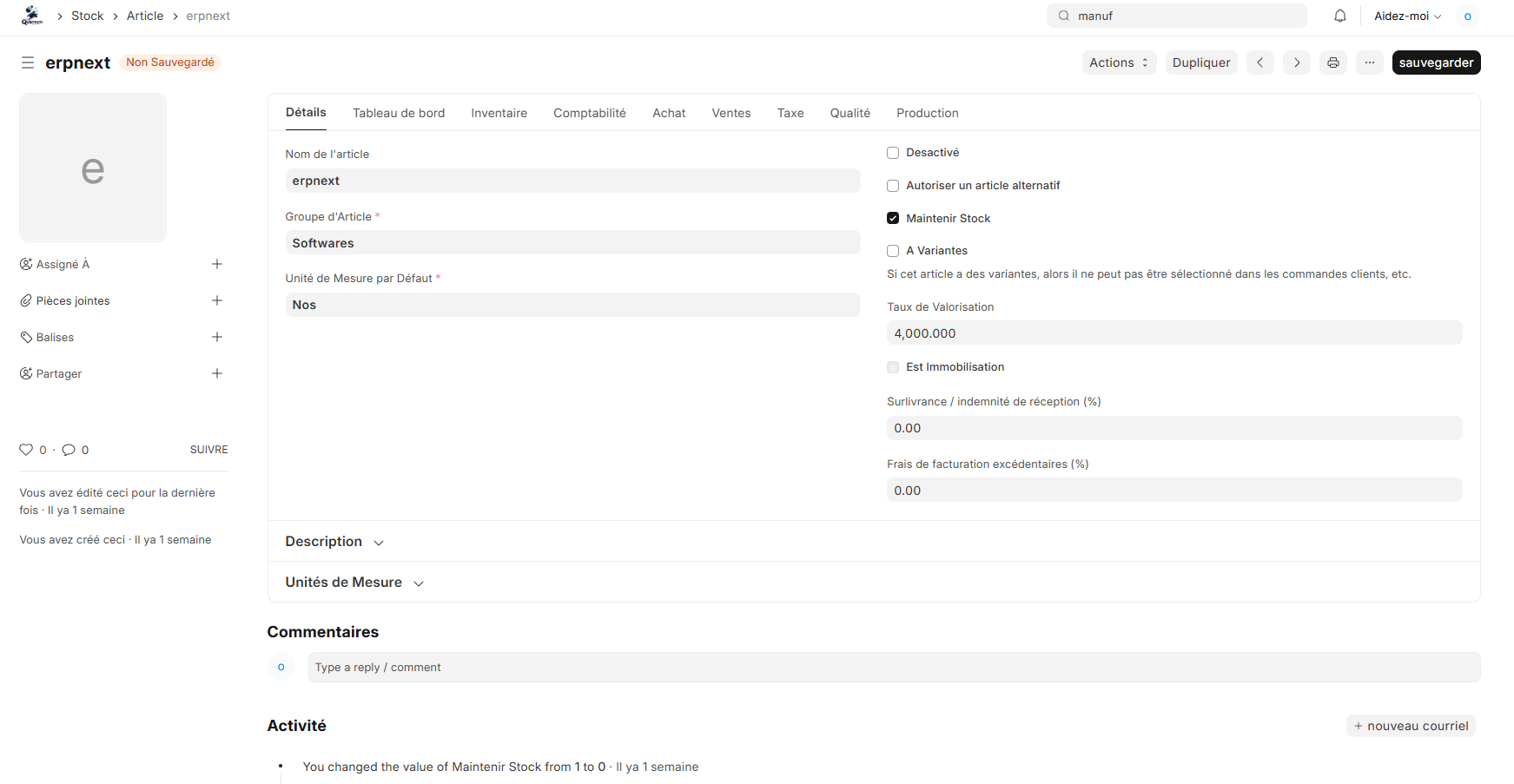1514x784 pixels.
Task: Add an assignee with plus icon
Action: (x=217, y=264)
